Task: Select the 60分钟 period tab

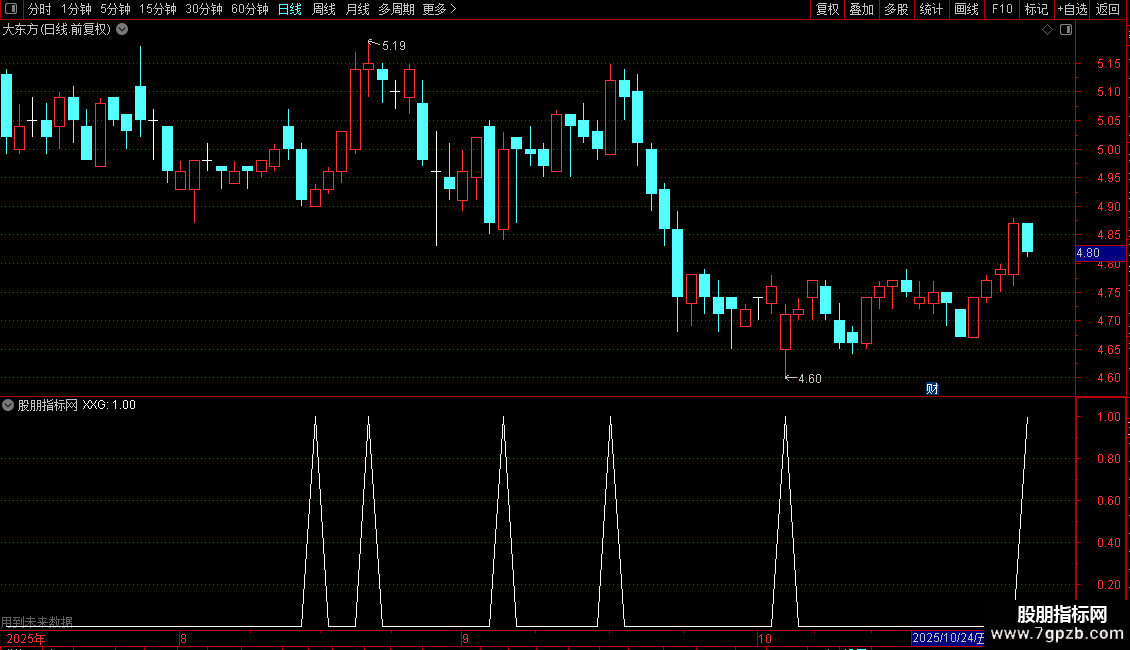Action: coord(249,9)
